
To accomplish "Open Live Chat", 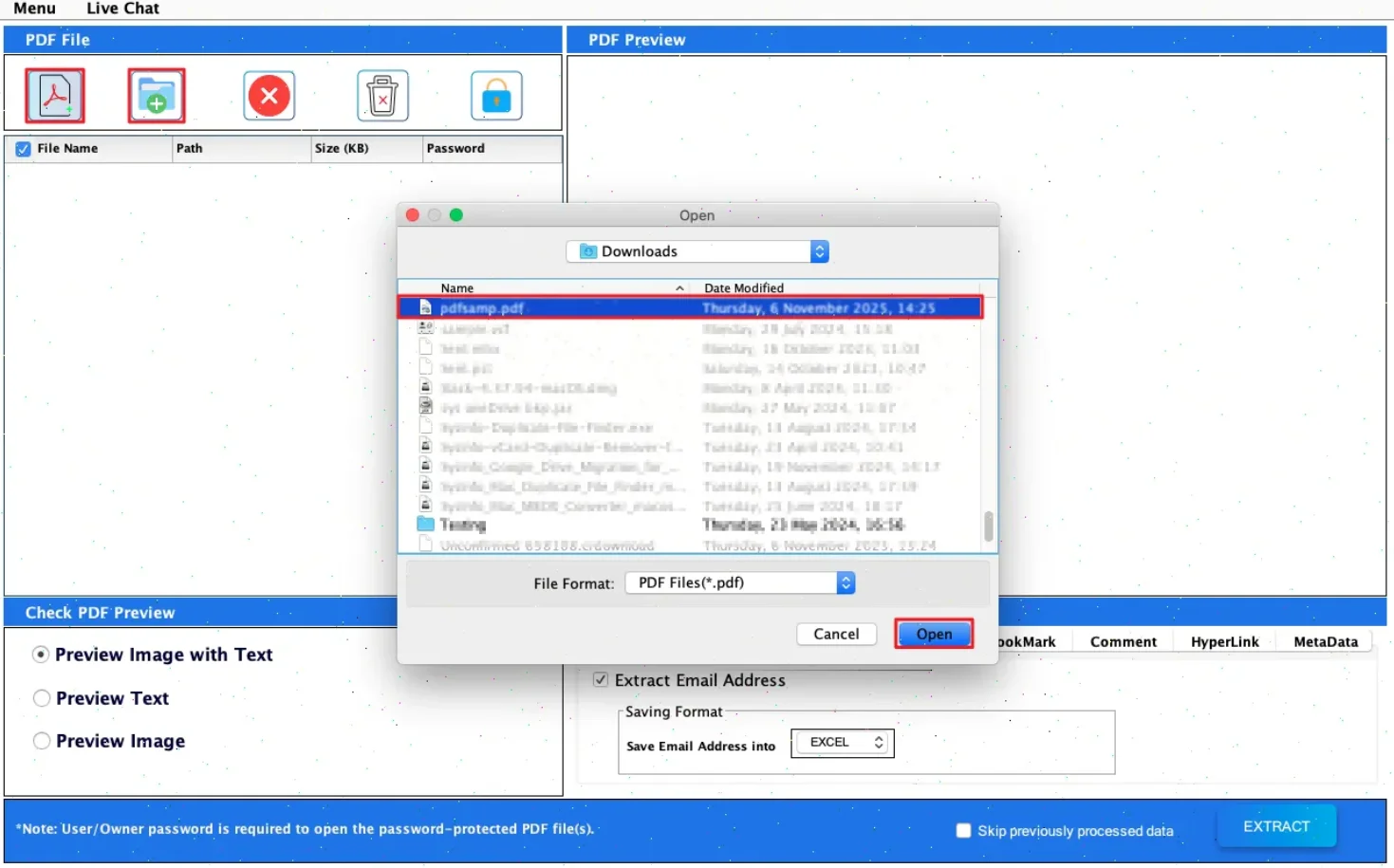I will (122, 9).
